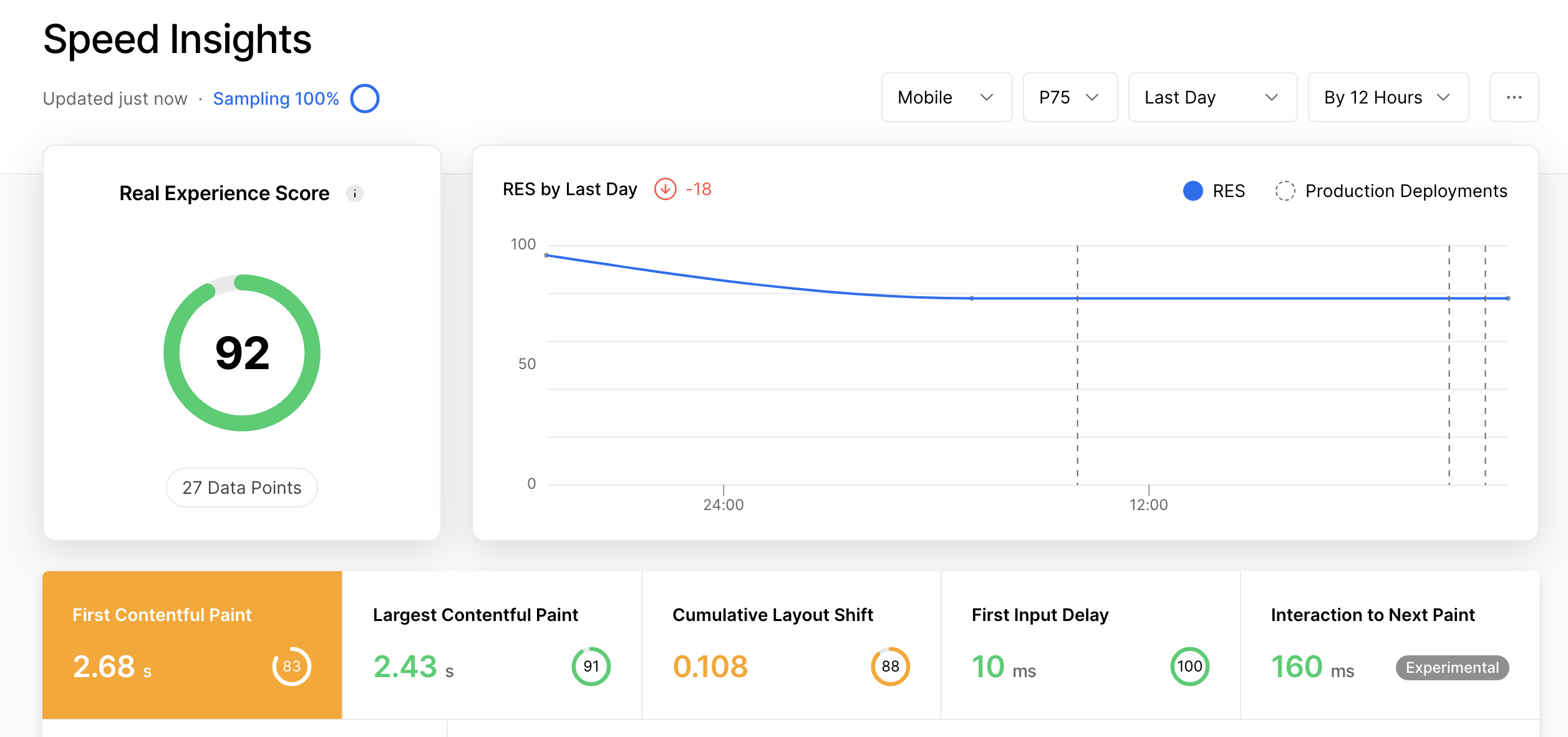Click the 100 score ring on First Input Delay

click(1189, 666)
